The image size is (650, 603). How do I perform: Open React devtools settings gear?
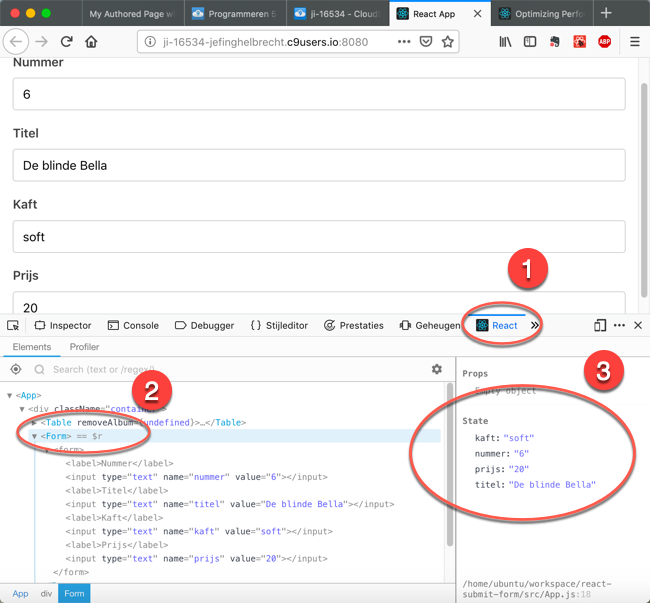click(x=436, y=369)
